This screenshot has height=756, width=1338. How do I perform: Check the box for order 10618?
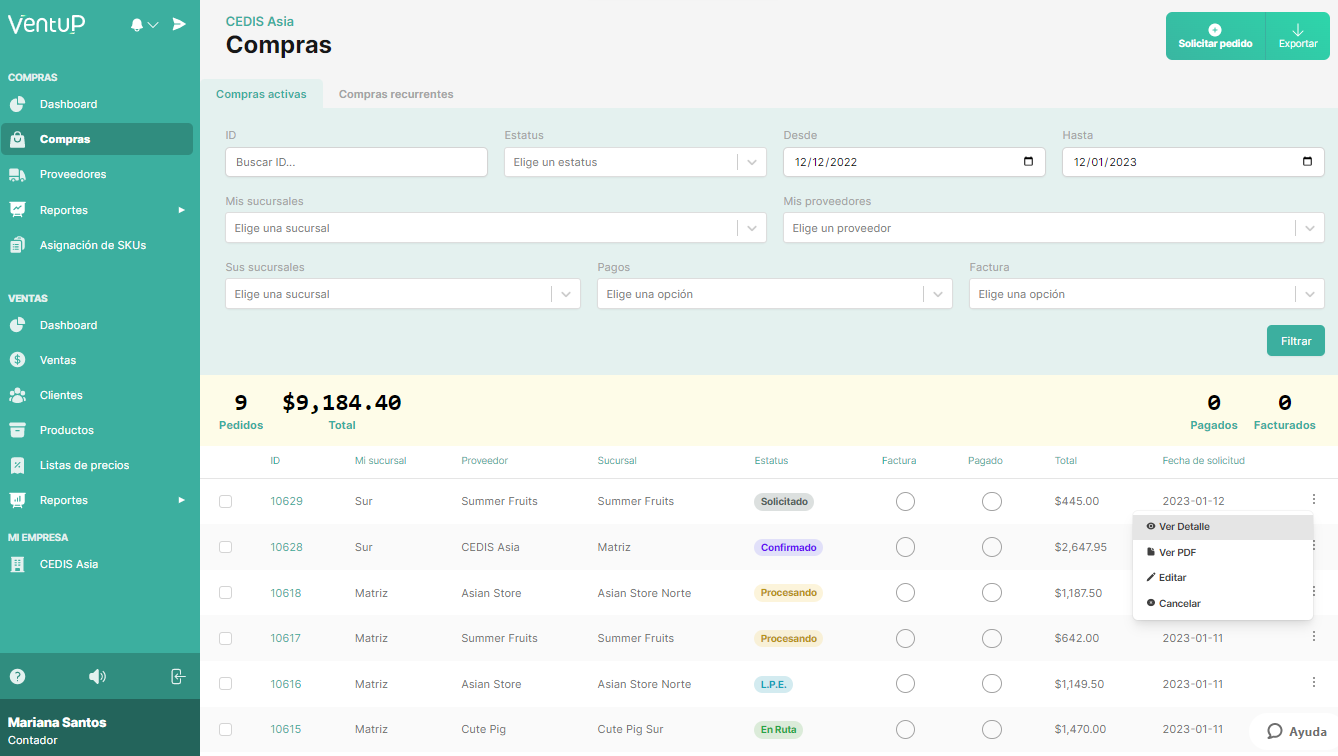point(225,593)
